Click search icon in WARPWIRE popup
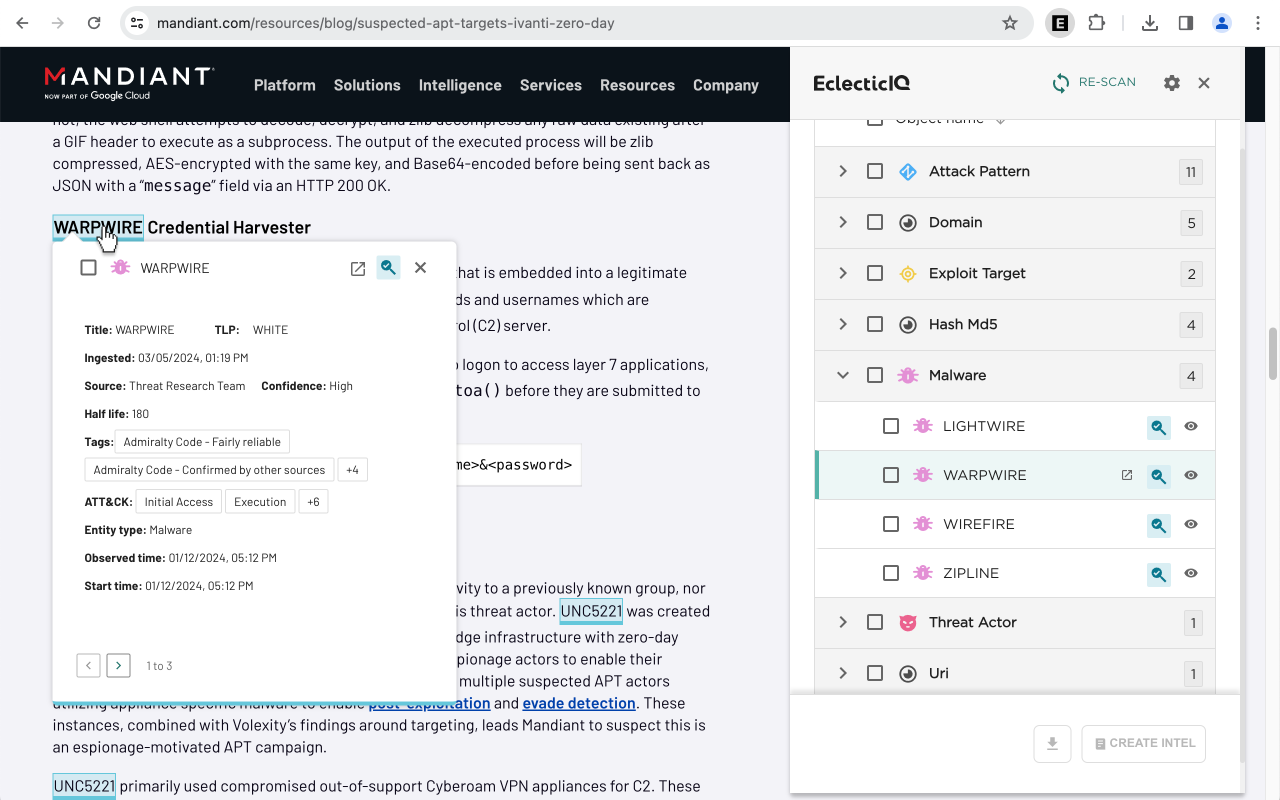Image resolution: width=1280 pixels, height=800 pixels. click(388, 268)
